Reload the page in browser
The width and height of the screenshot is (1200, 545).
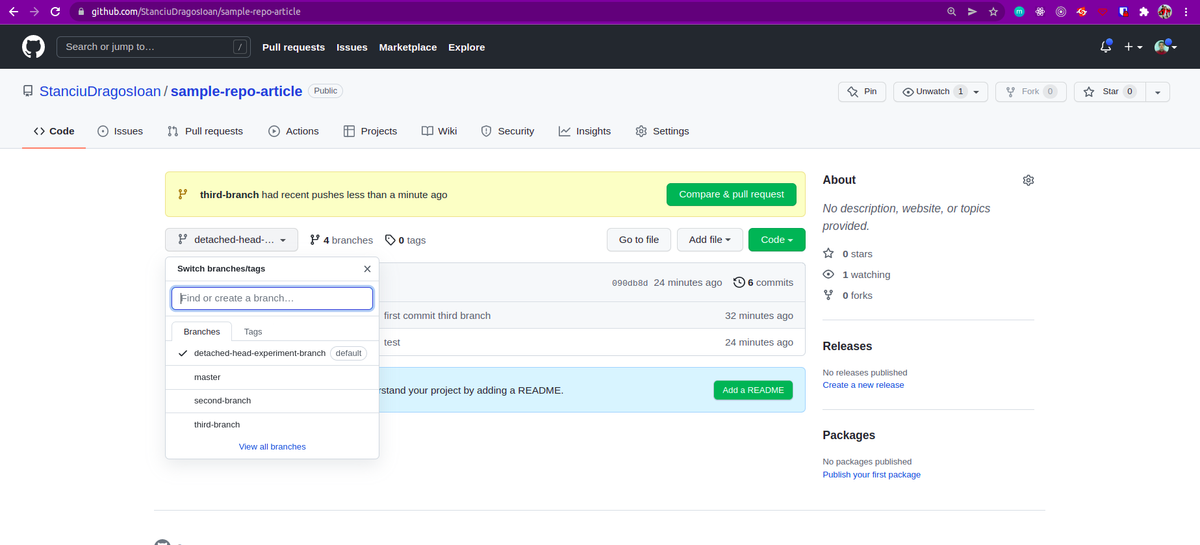(x=55, y=12)
